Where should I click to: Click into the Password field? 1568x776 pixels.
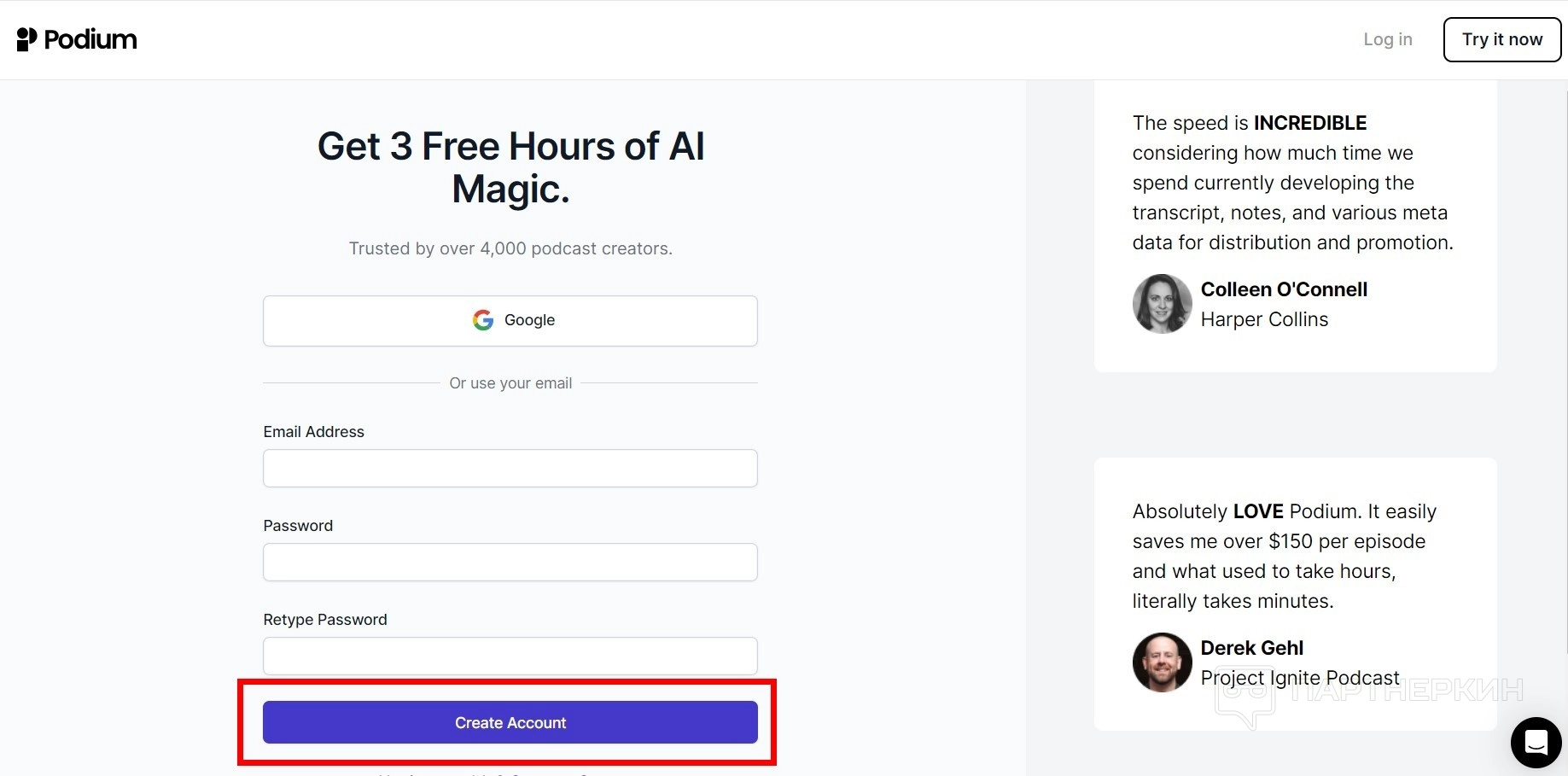coord(510,563)
